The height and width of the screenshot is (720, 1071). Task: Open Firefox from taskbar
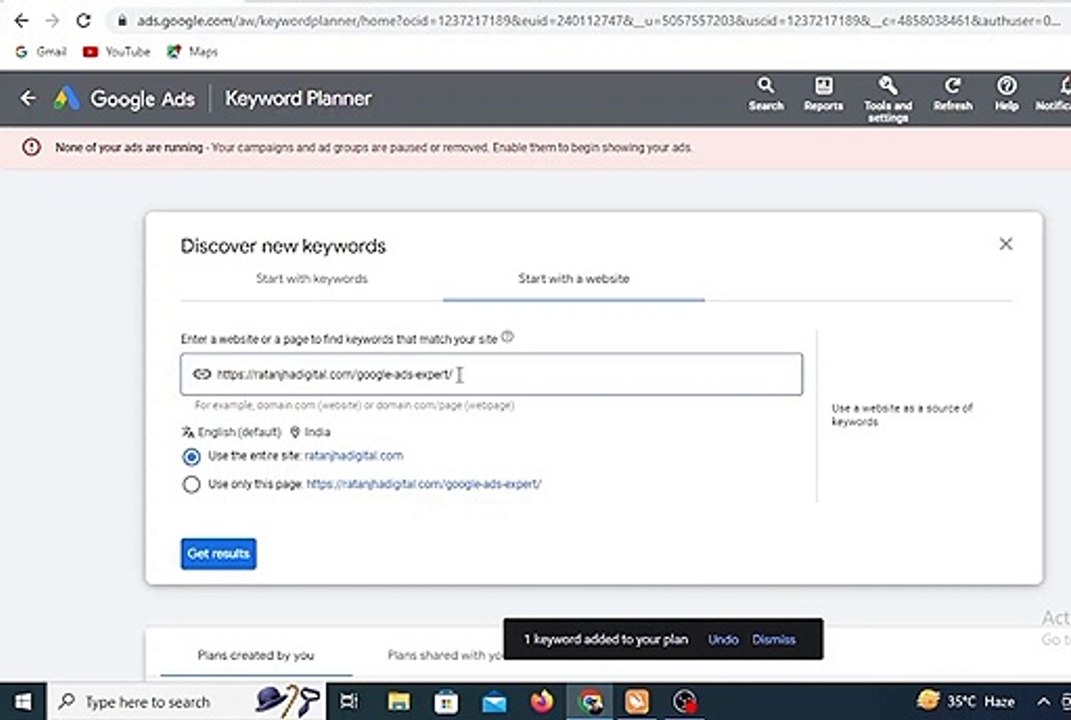pyautogui.click(x=542, y=702)
